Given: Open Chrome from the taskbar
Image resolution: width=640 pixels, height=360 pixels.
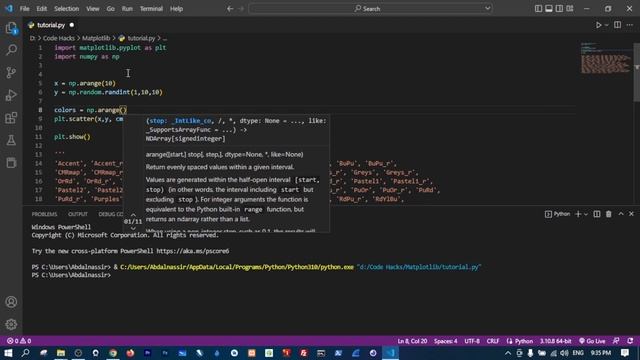Looking at the screenshot, I should (x=113, y=353).
